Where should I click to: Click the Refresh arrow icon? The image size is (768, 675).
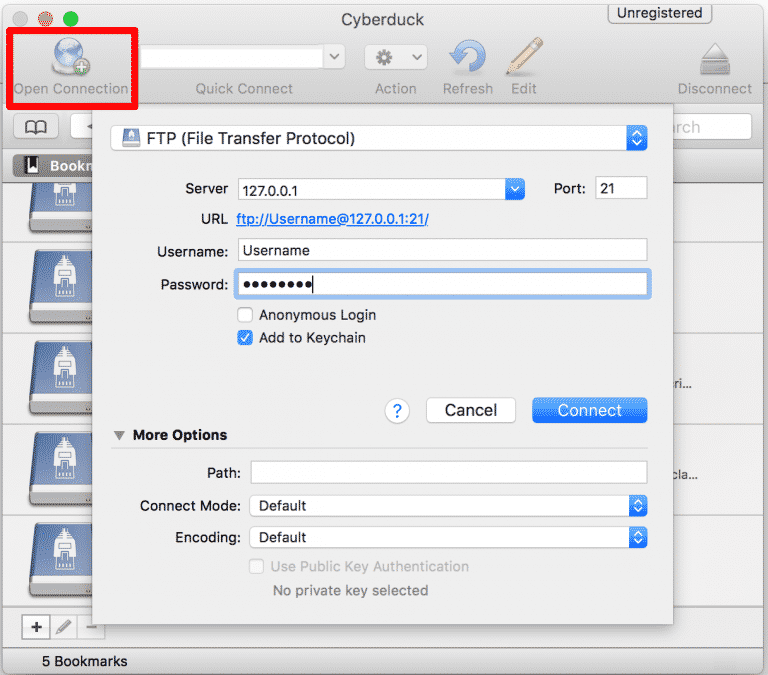click(x=468, y=56)
